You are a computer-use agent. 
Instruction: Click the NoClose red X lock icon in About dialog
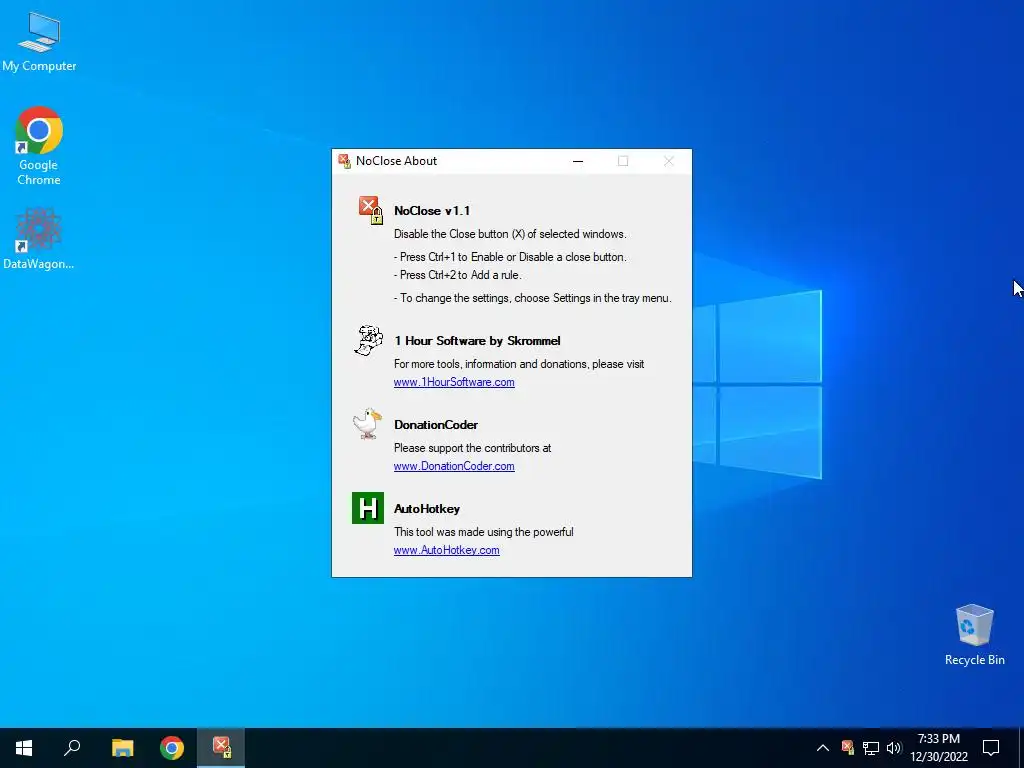coord(370,210)
